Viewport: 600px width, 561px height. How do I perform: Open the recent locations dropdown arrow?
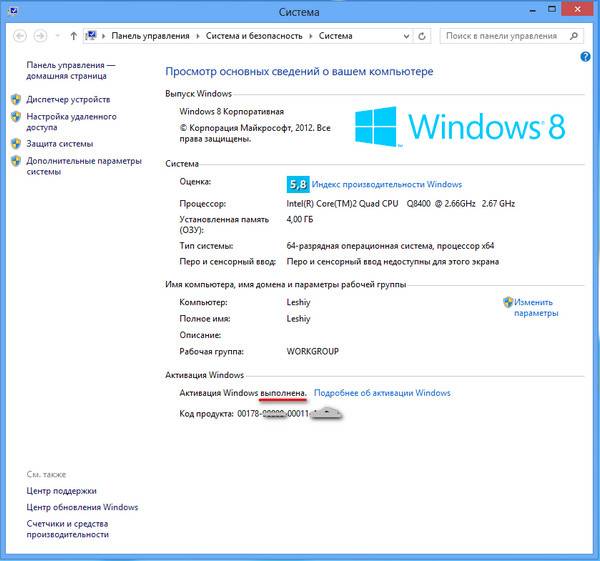(58, 36)
